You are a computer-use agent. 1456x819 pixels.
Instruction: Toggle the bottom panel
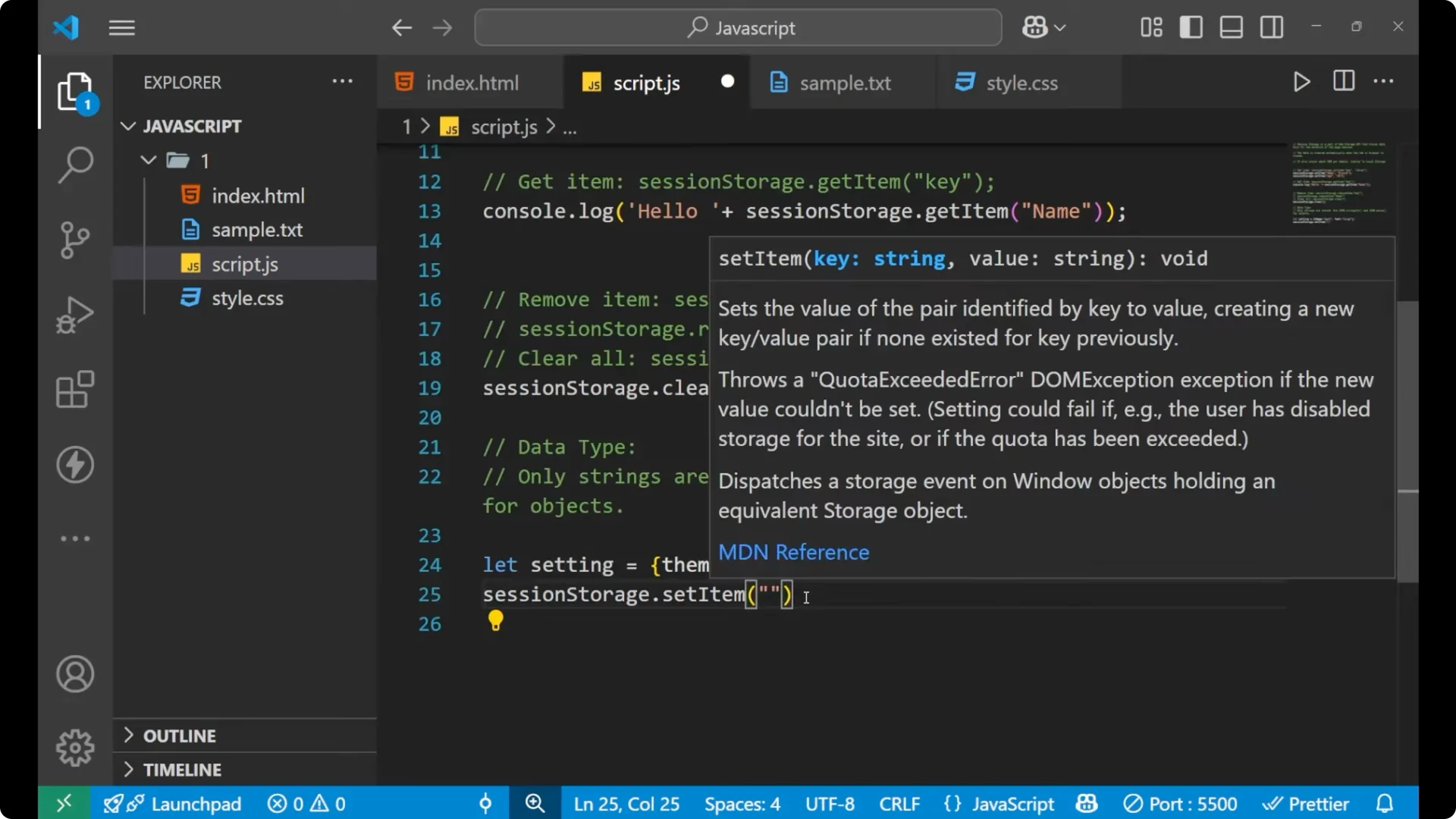pos(1231,27)
